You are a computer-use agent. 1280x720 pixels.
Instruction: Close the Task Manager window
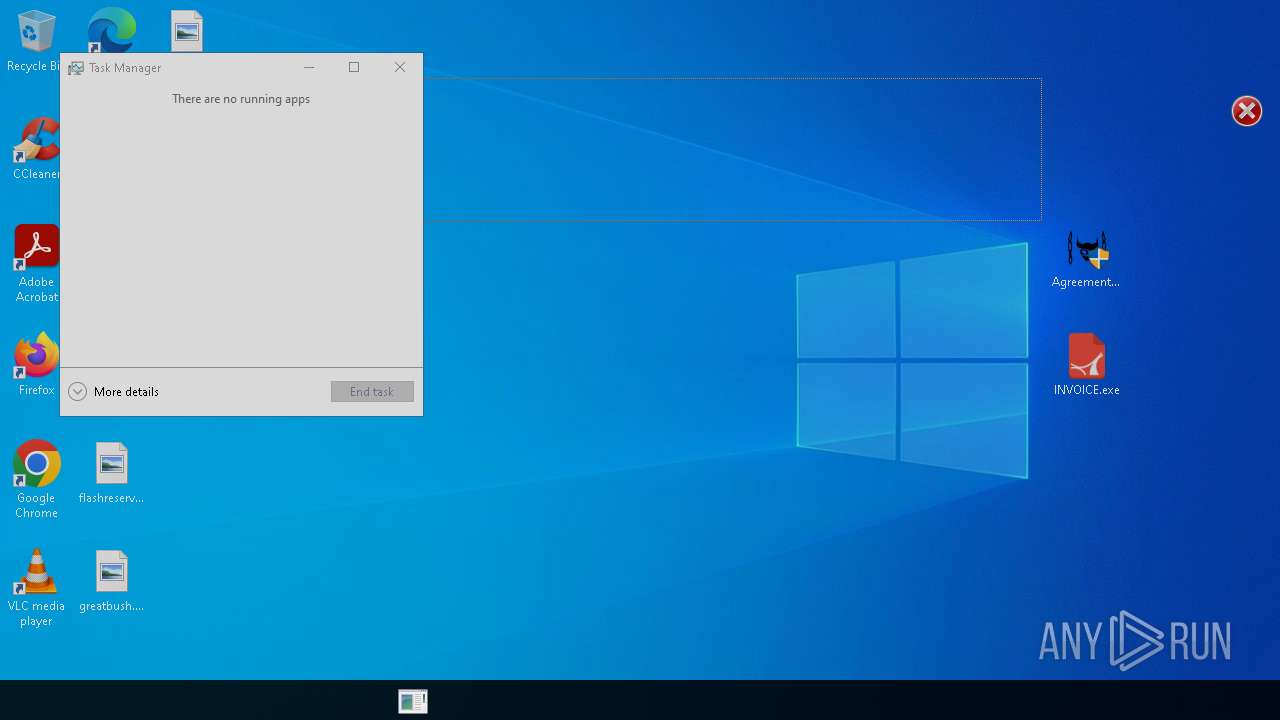(400, 67)
